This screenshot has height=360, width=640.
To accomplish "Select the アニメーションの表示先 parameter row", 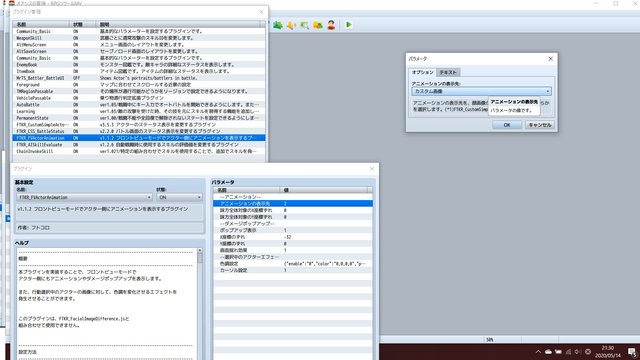I will 293,203.
